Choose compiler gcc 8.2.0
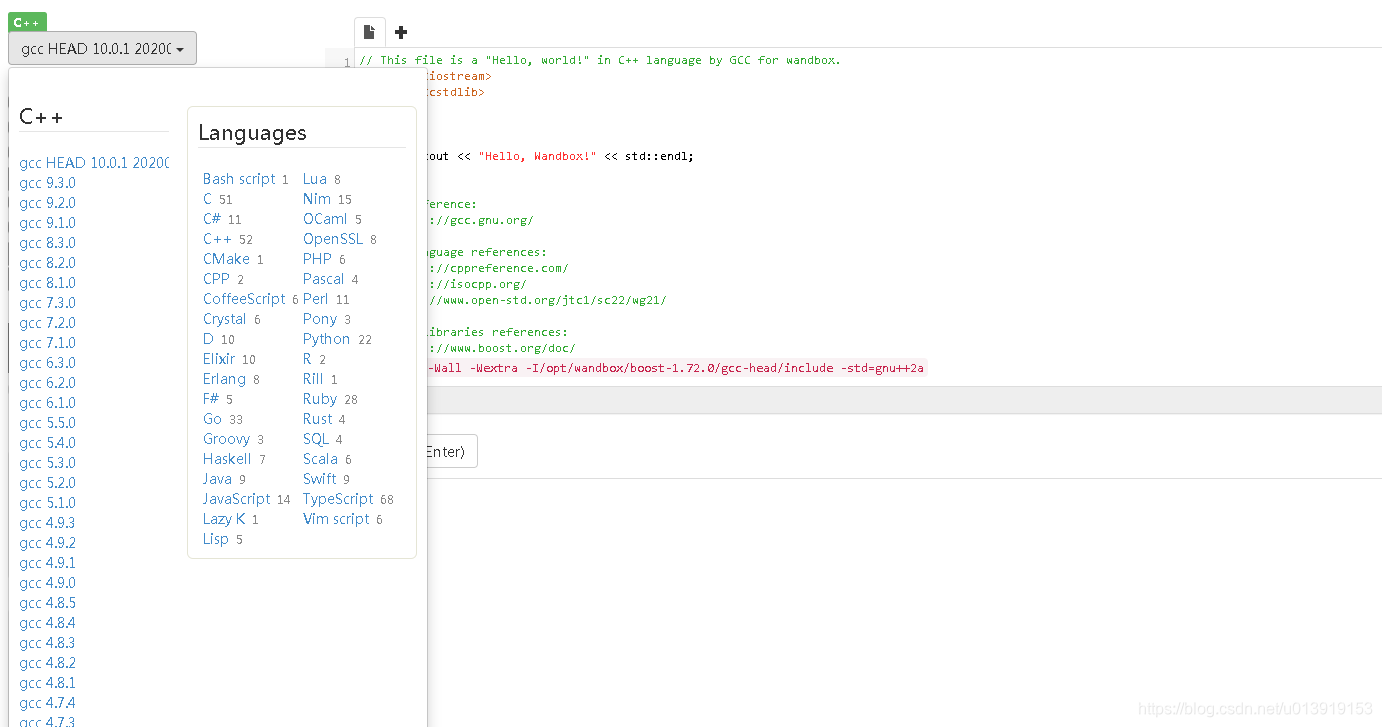Screen dimensions: 1382x727 [x=47, y=263]
